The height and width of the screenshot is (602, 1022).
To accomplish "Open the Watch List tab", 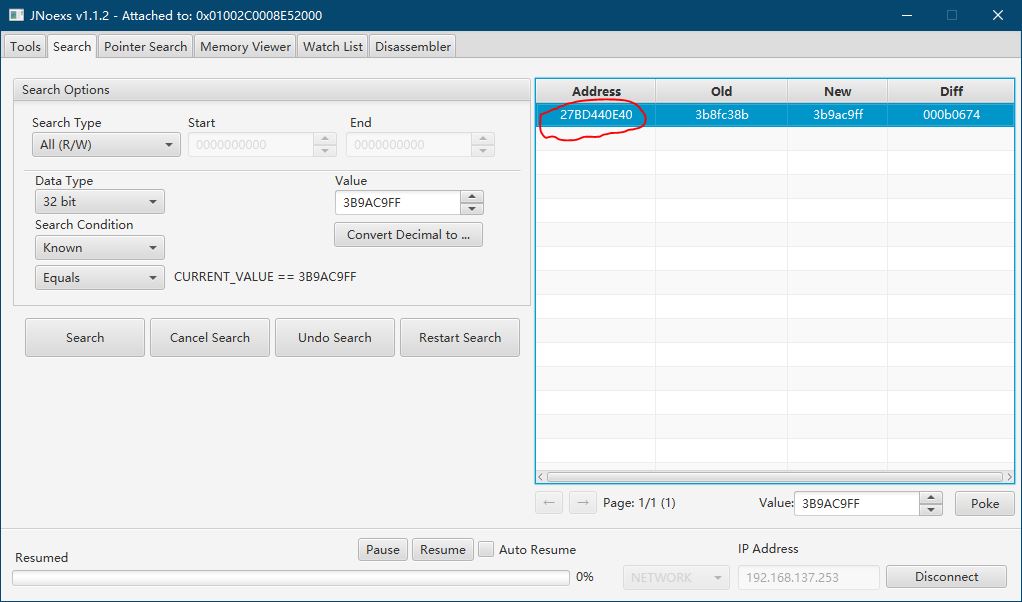I will pos(332,46).
